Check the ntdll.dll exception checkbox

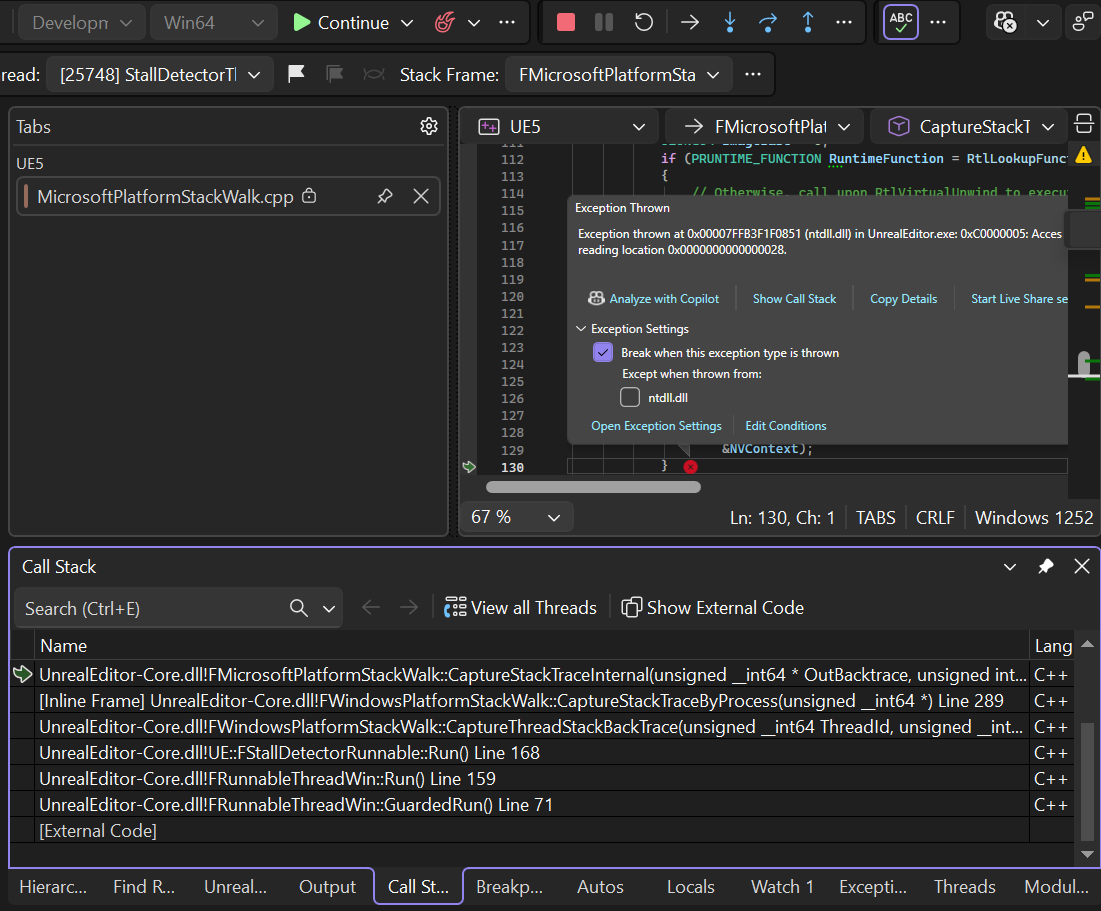[x=630, y=397]
